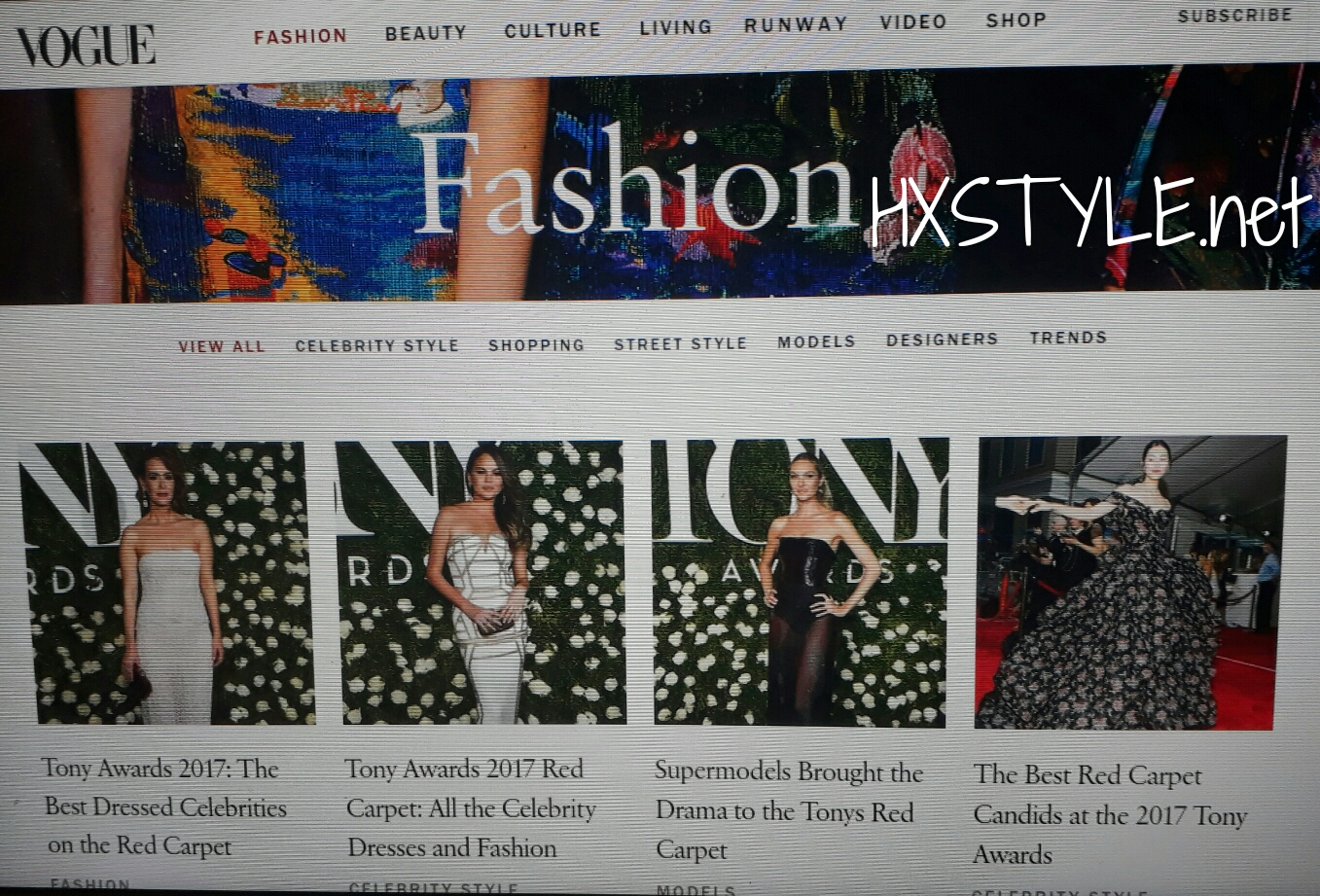The image size is (1320, 896).
Task: Click the Shop menu item
Action: click(x=1016, y=19)
